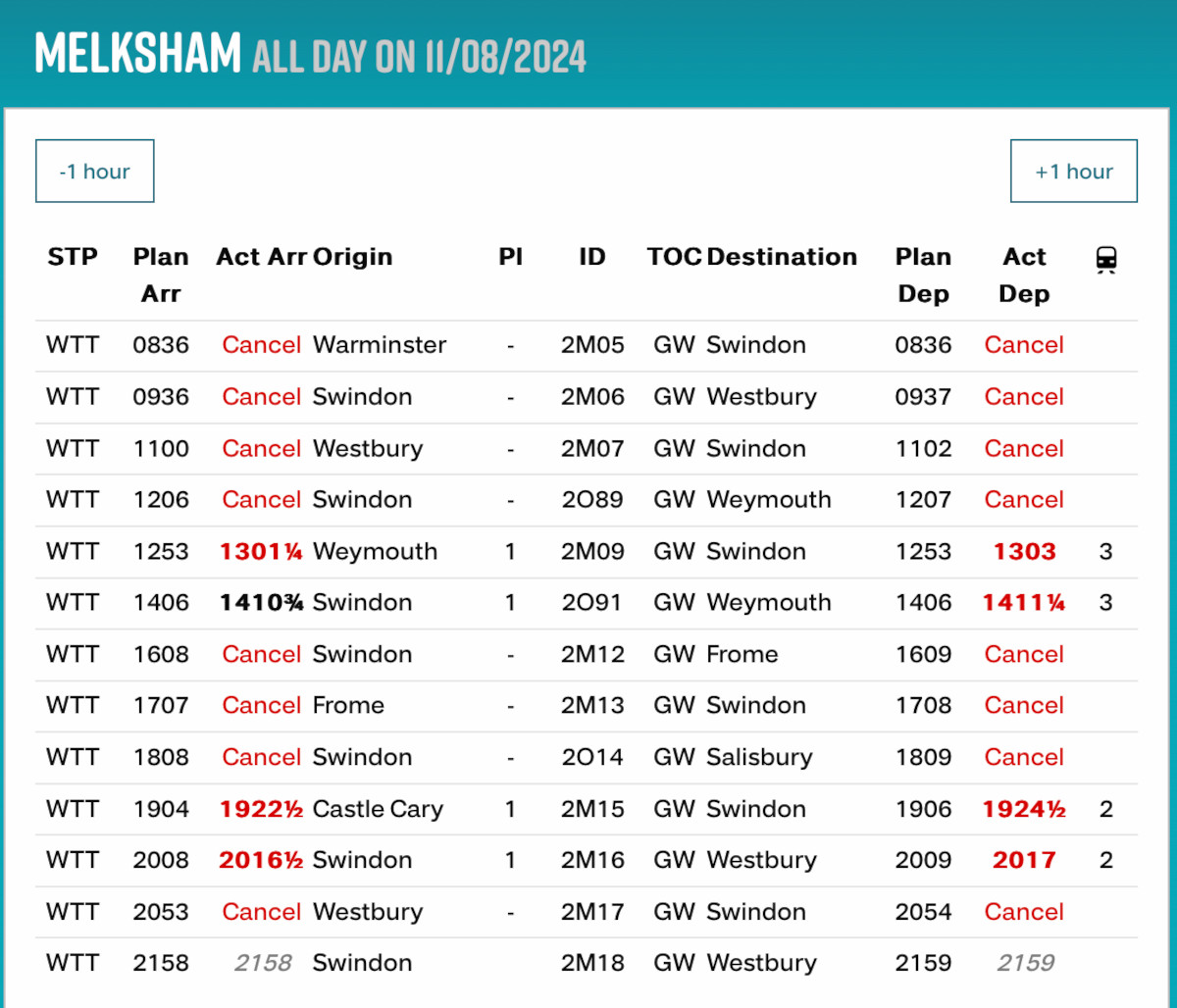Click the Destination column header

[x=782, y=258]
